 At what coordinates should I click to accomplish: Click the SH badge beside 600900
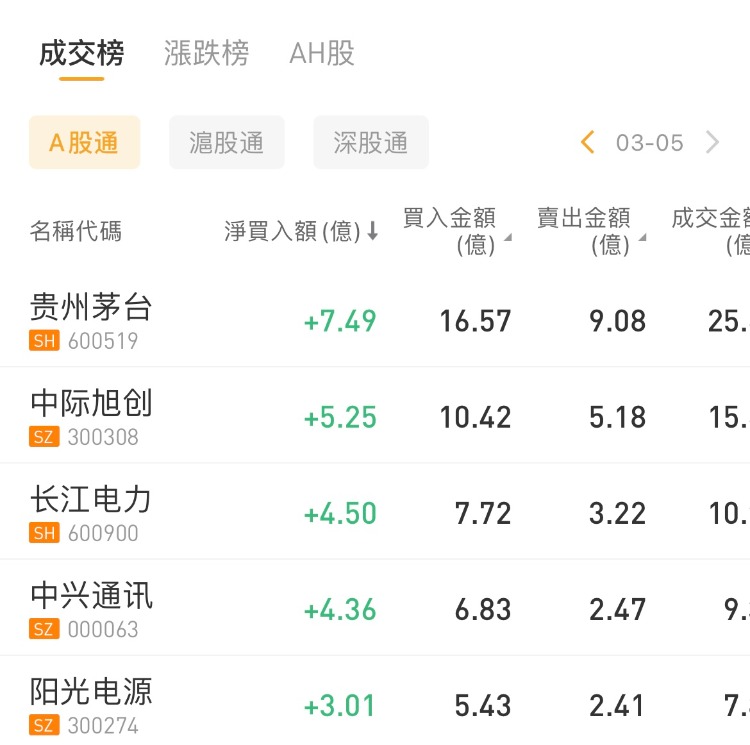pyautogui.click(x=45, y=534)
